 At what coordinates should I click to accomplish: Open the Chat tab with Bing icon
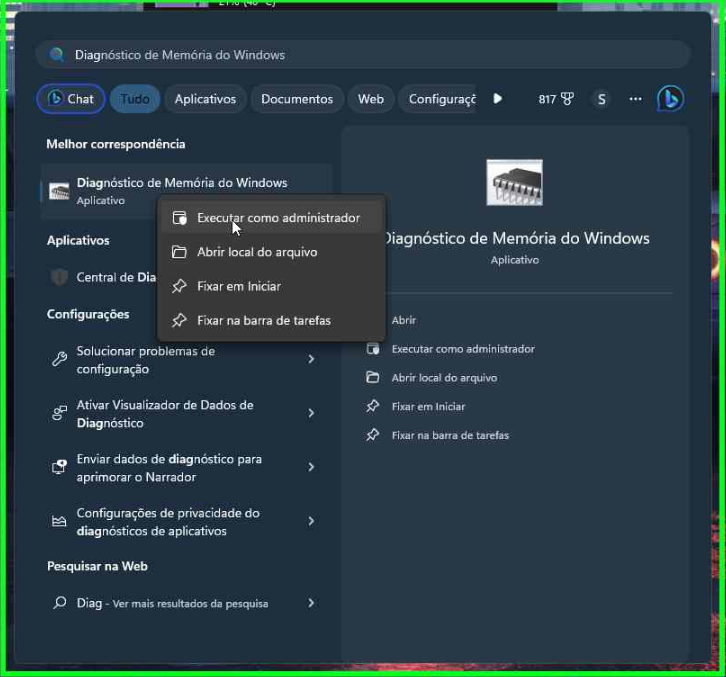[x=71, y=99]
